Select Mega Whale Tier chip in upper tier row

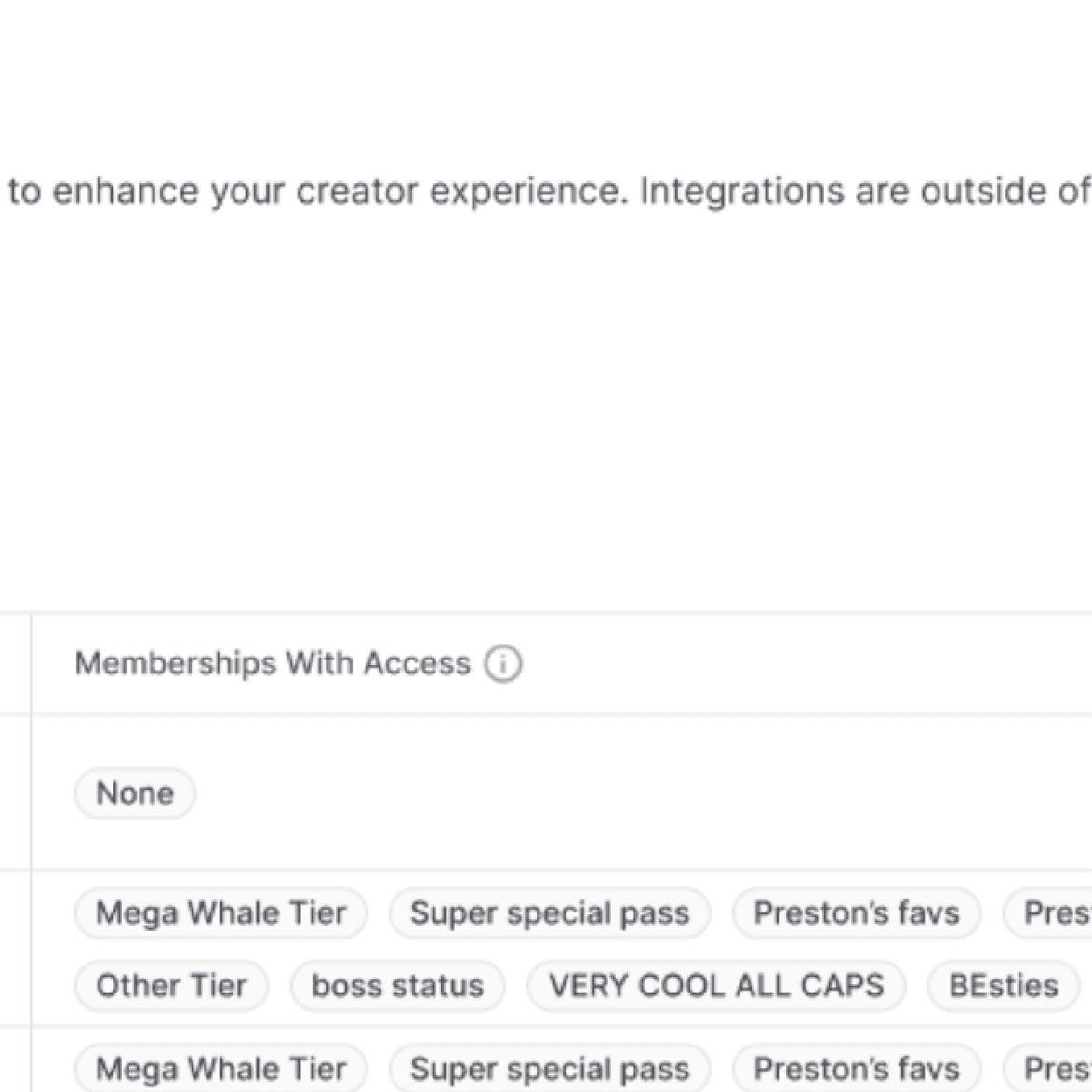click(220, 913)
